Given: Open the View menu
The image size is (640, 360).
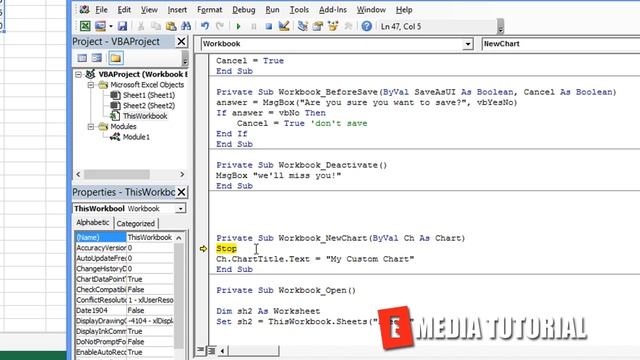Looking at the screenshot, I should point(149,9).
